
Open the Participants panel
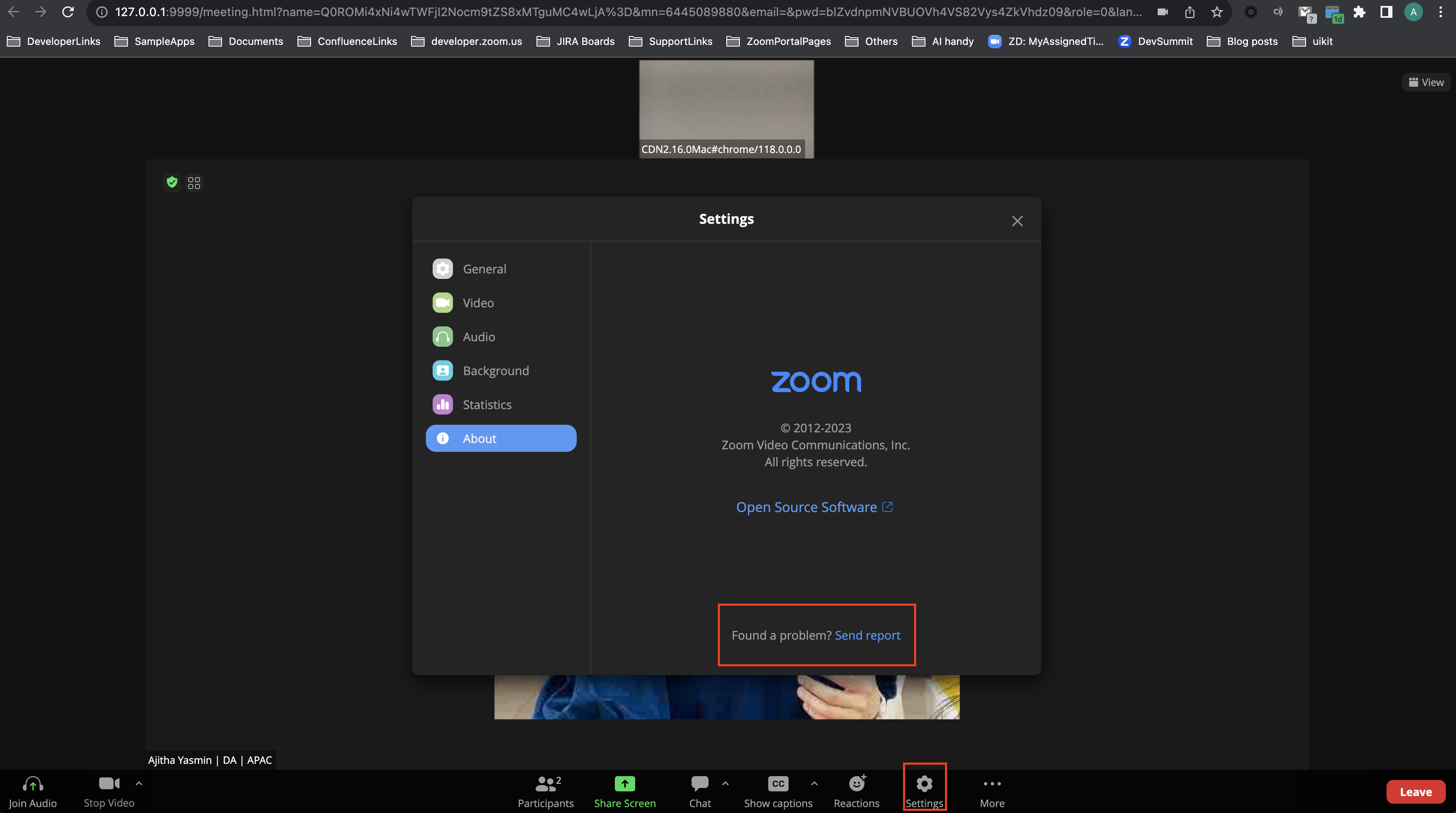pyautogui.click(x=545, y=791)
